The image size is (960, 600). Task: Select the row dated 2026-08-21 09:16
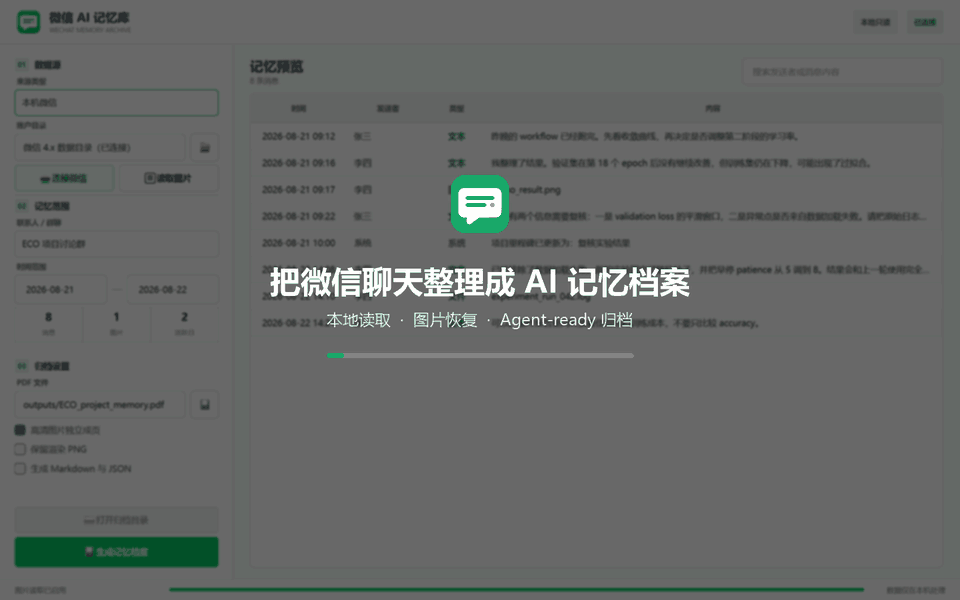(596, 163)
